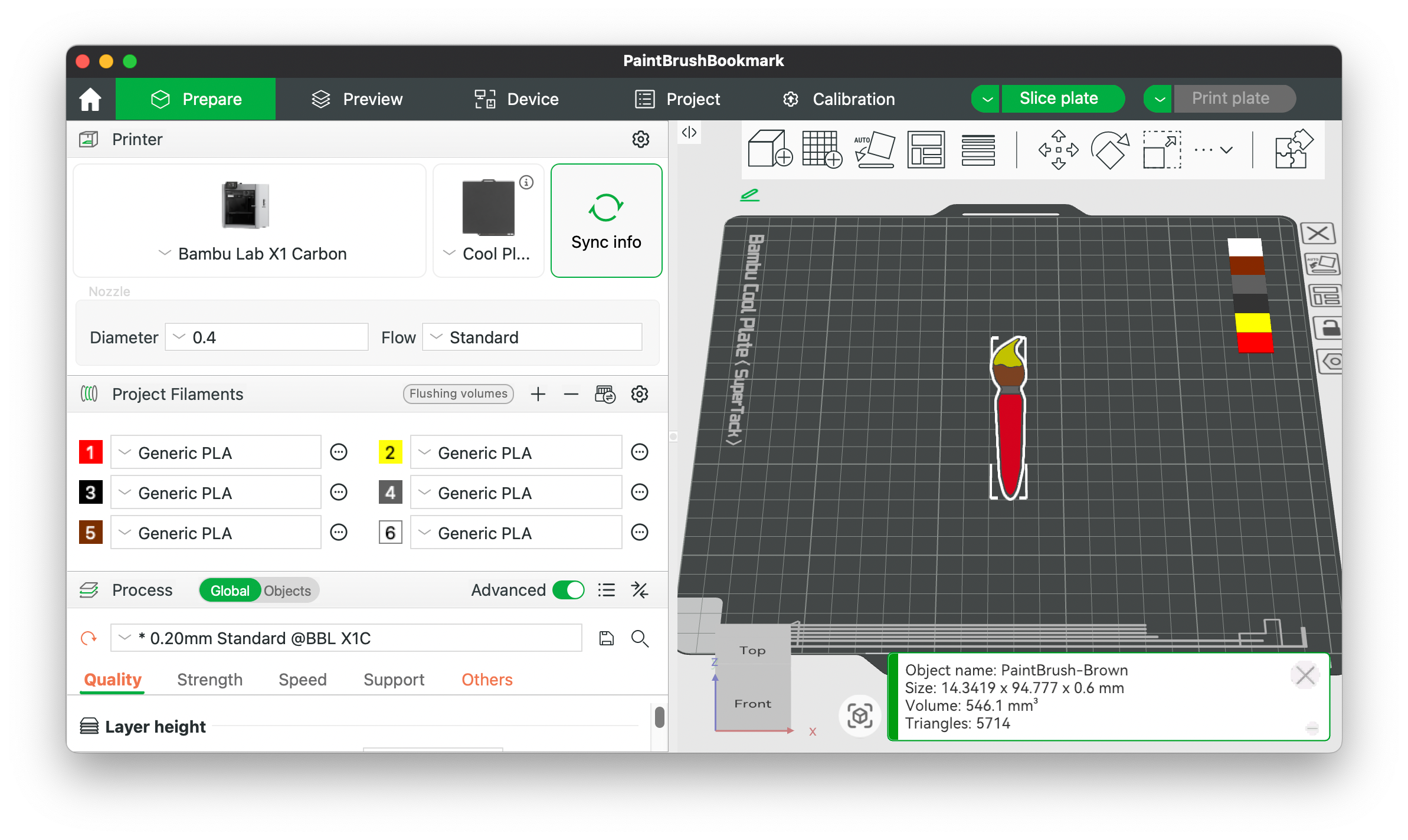Open the Project tab

[x=677, y=99]
